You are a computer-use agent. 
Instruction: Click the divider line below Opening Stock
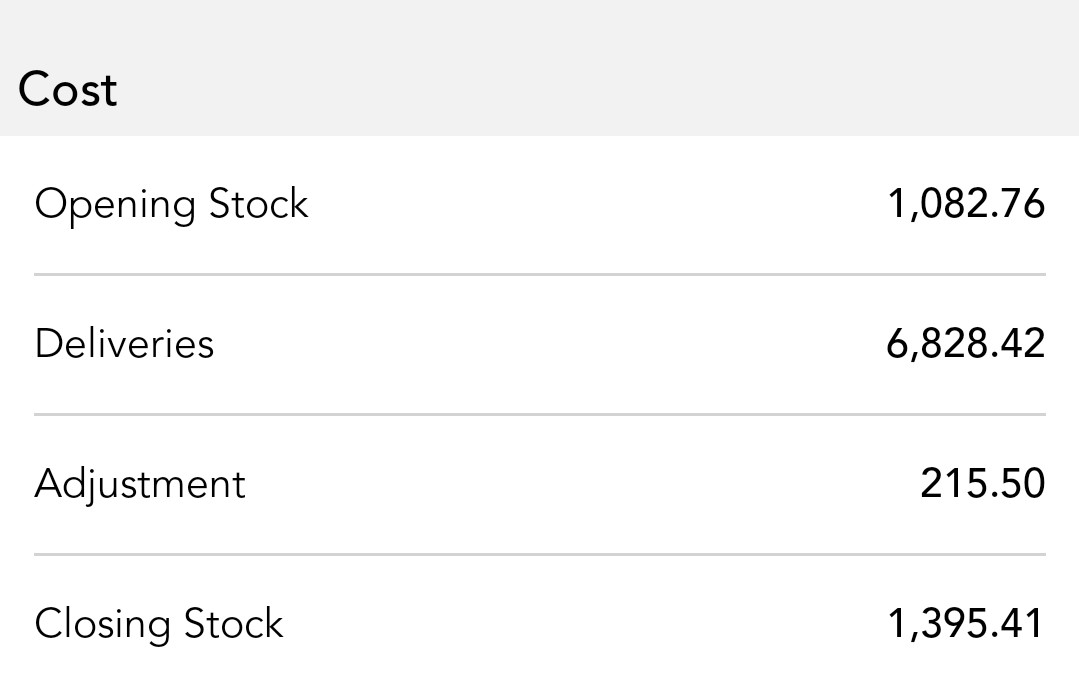(540, 274)
